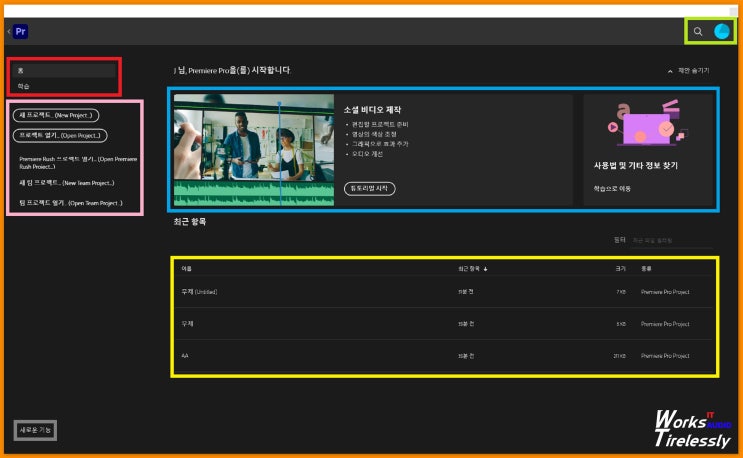
Task: Sort by the 종류 column header
Action: click(x=646, y=269)
